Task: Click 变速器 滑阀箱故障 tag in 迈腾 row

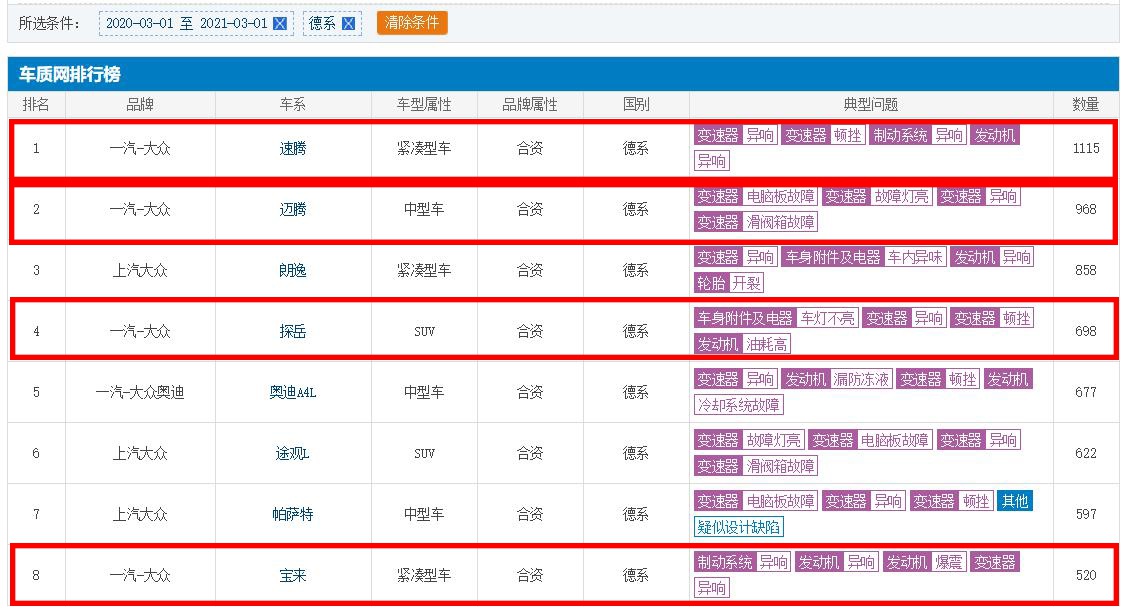Action: point(755,222)
